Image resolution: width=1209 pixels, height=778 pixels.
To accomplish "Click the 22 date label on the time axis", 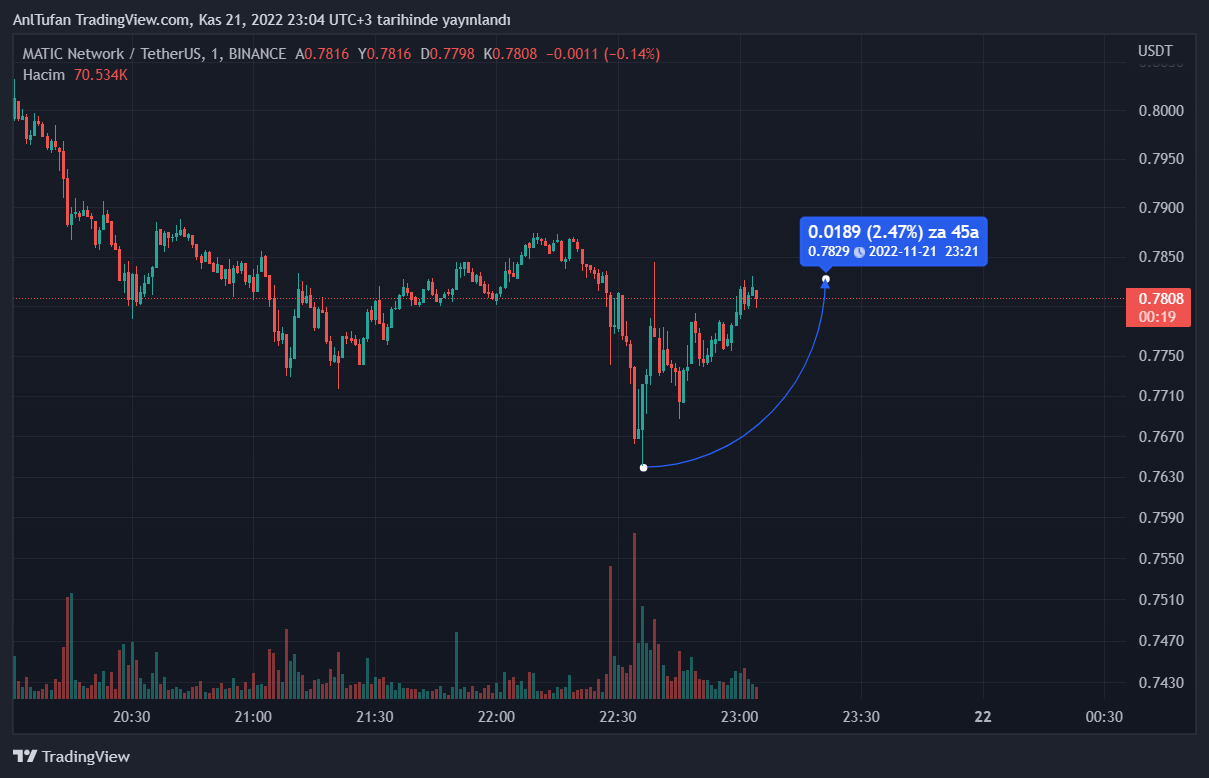I will [x=983, y=717].
